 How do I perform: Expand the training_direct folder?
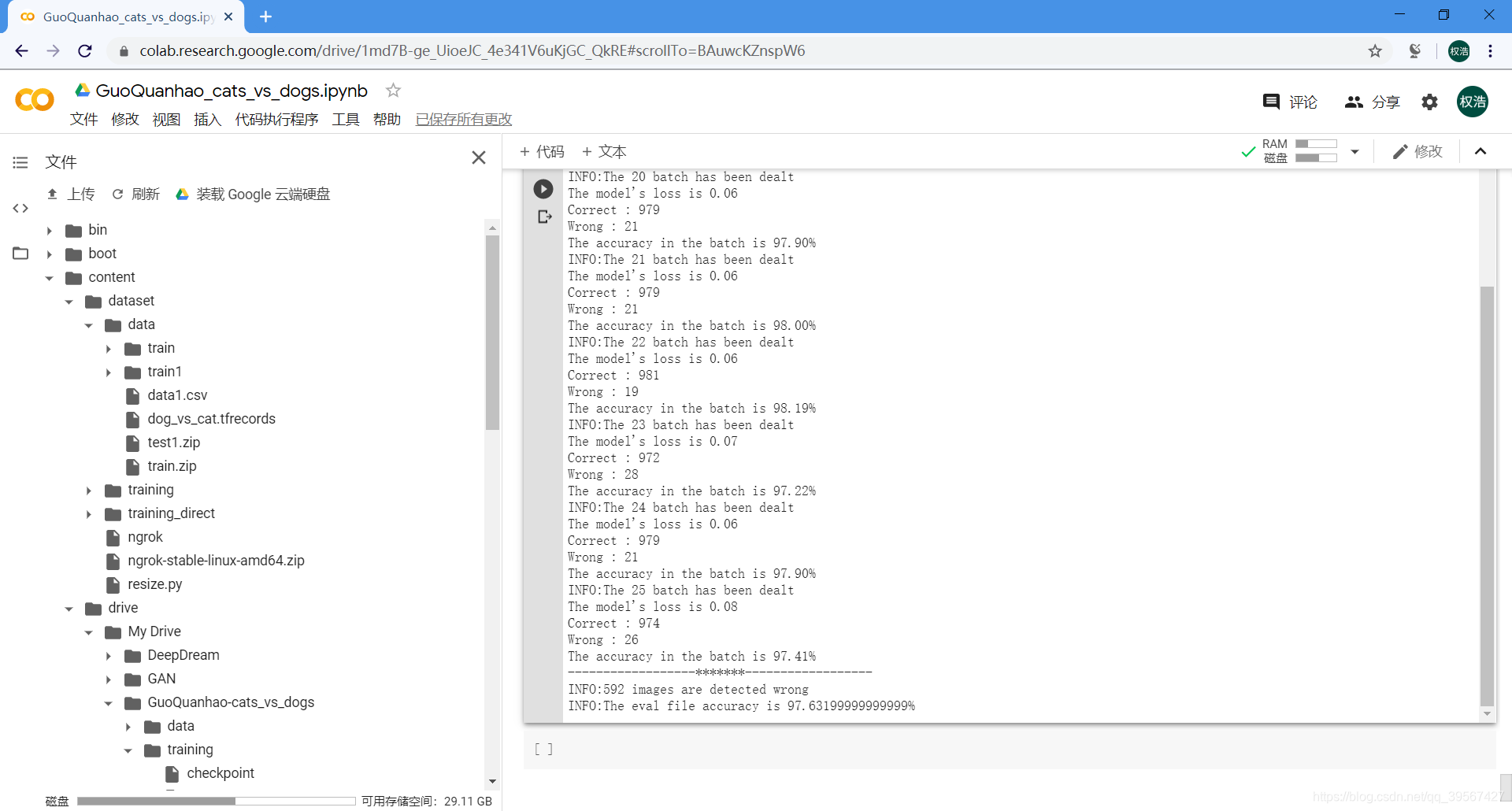click(x=89, y=514)
